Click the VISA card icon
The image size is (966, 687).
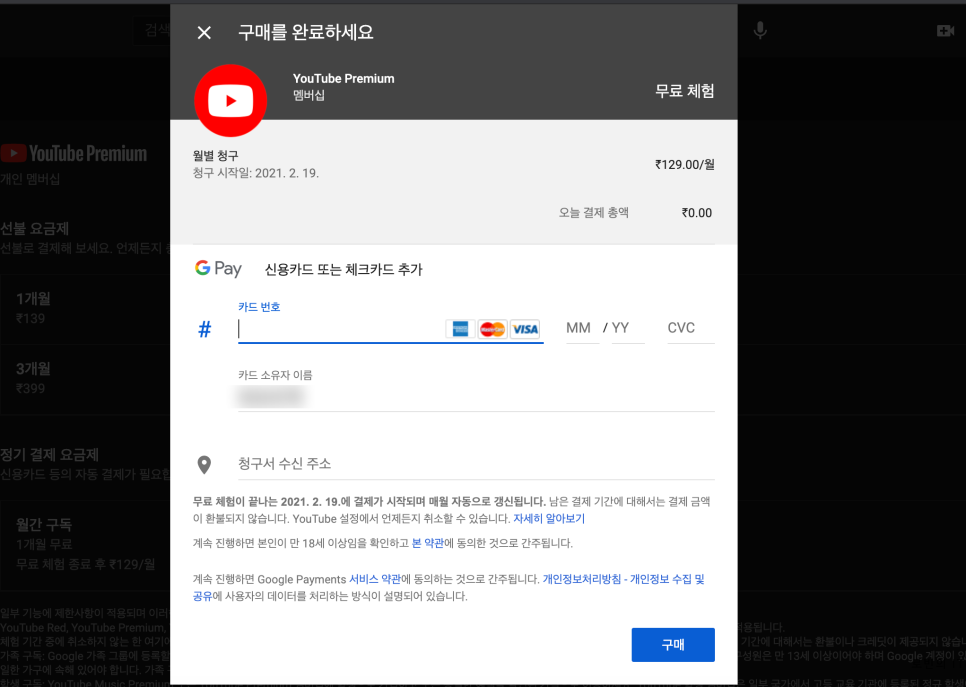(x=525, y=329)
